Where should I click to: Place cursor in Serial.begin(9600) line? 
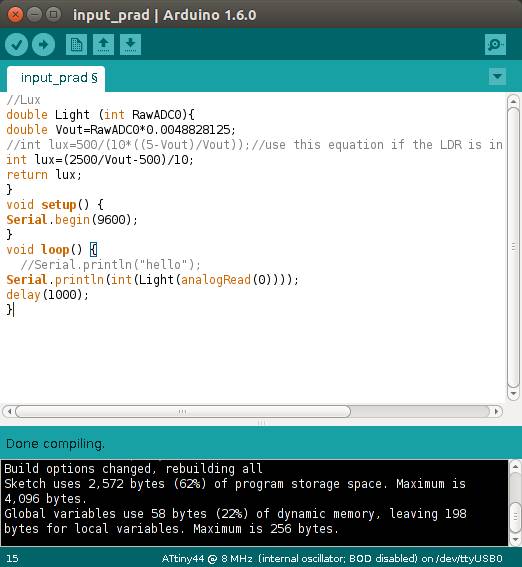tap(72, 219)
